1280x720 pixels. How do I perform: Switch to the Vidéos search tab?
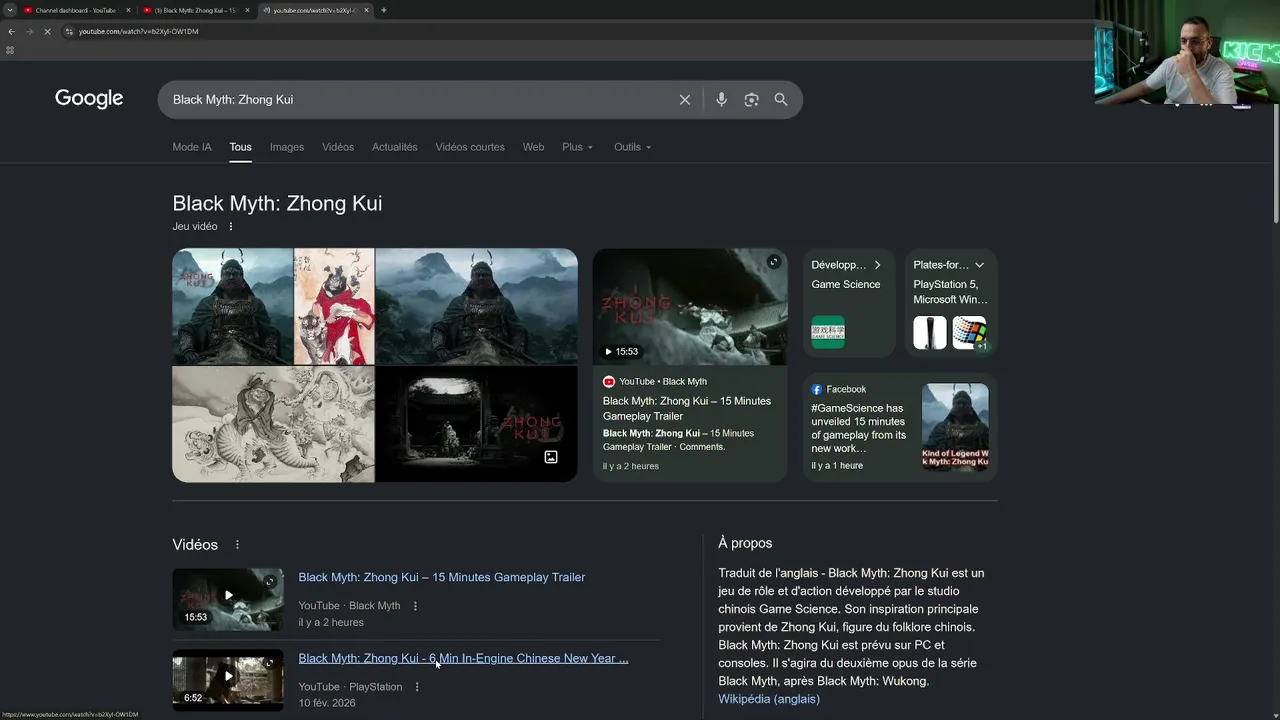338,147
